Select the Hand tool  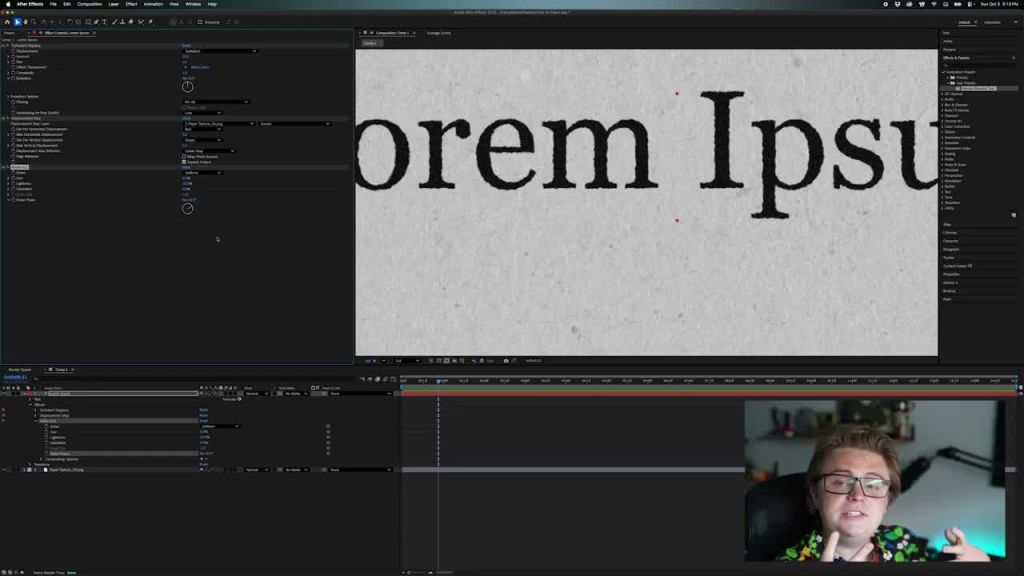click(x=25, y=22)
